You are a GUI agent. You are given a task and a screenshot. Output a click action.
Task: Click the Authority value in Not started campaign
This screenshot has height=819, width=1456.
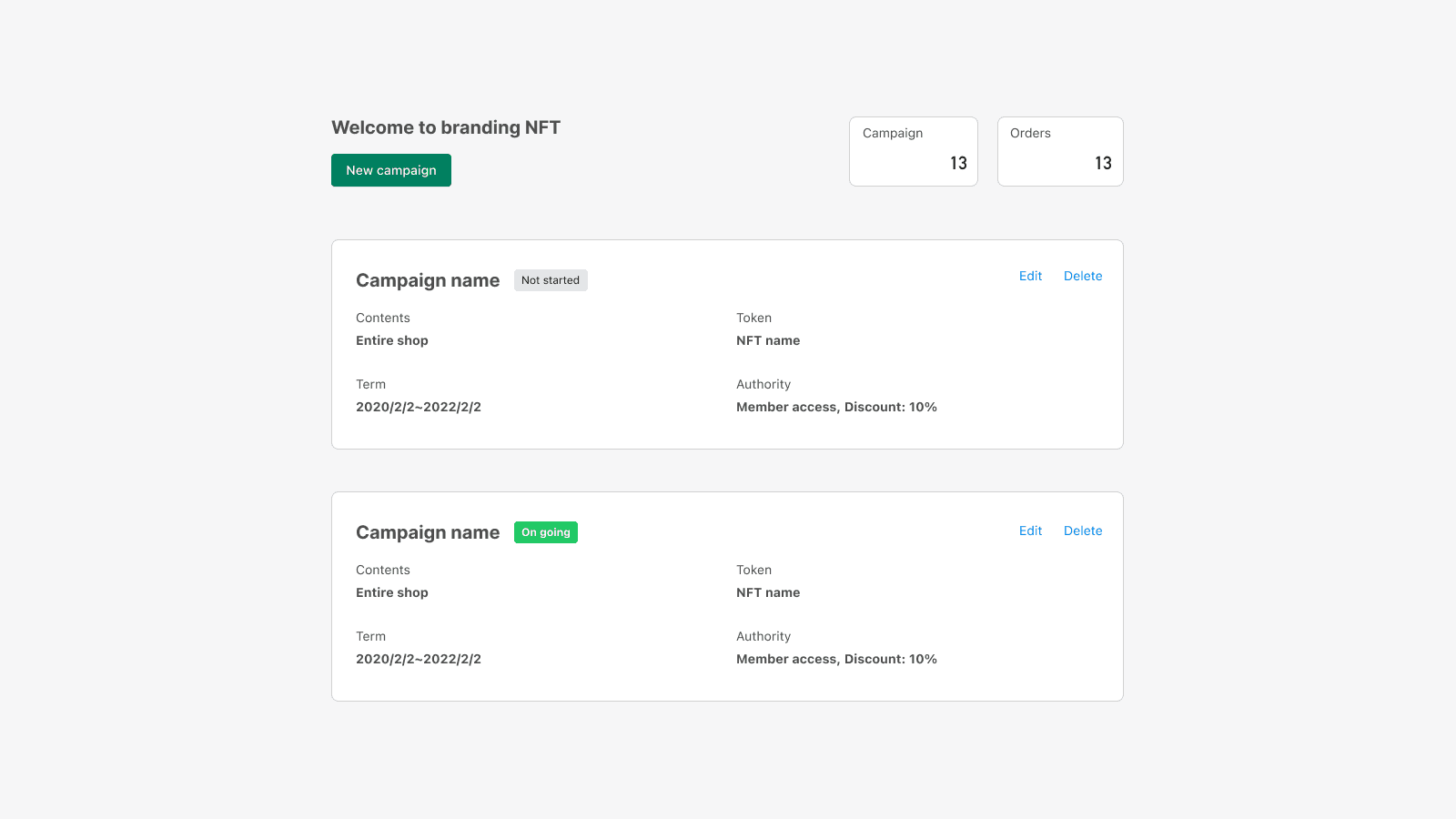[x=836, y=407]
